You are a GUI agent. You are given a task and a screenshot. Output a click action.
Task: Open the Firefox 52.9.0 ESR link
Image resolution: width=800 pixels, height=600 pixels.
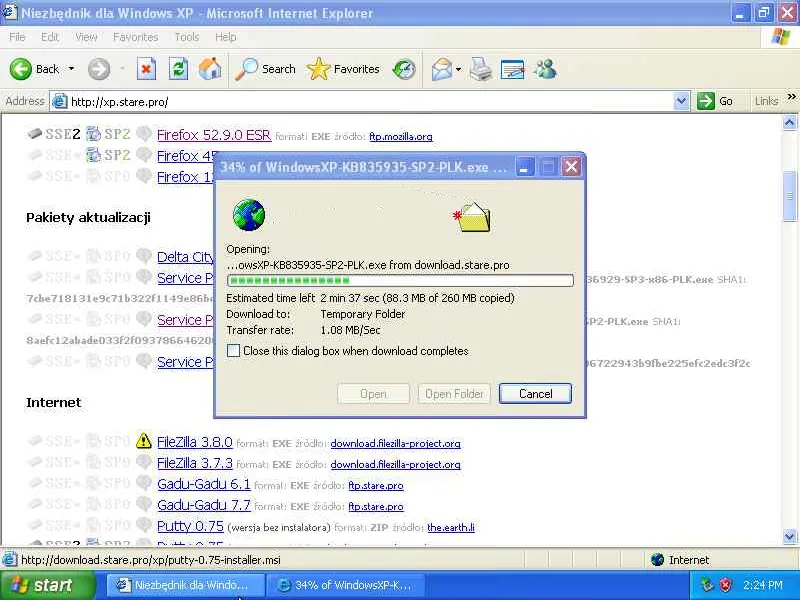(214, 135)
